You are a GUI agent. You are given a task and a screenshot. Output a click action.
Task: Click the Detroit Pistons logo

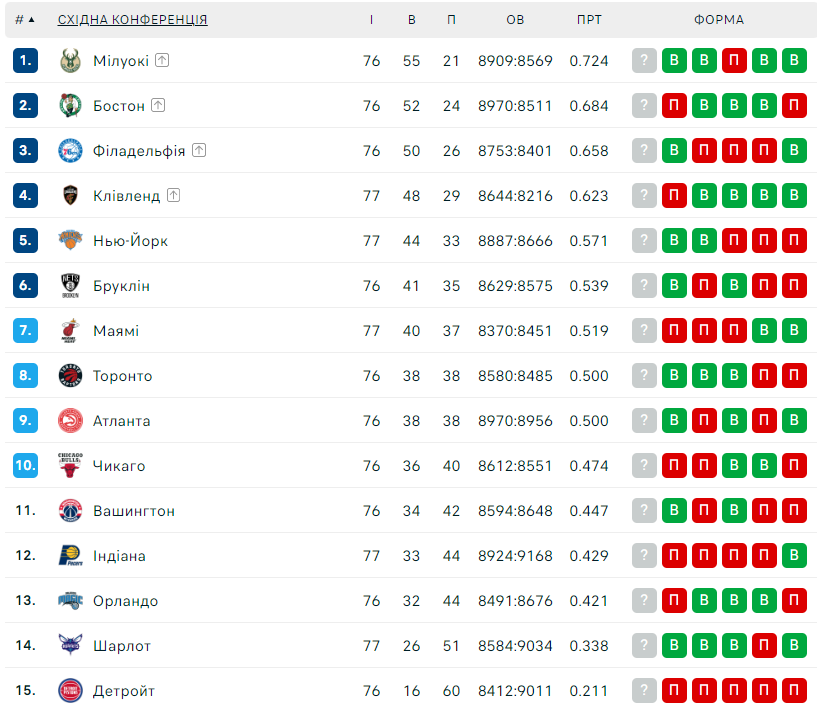coord(70,690)
